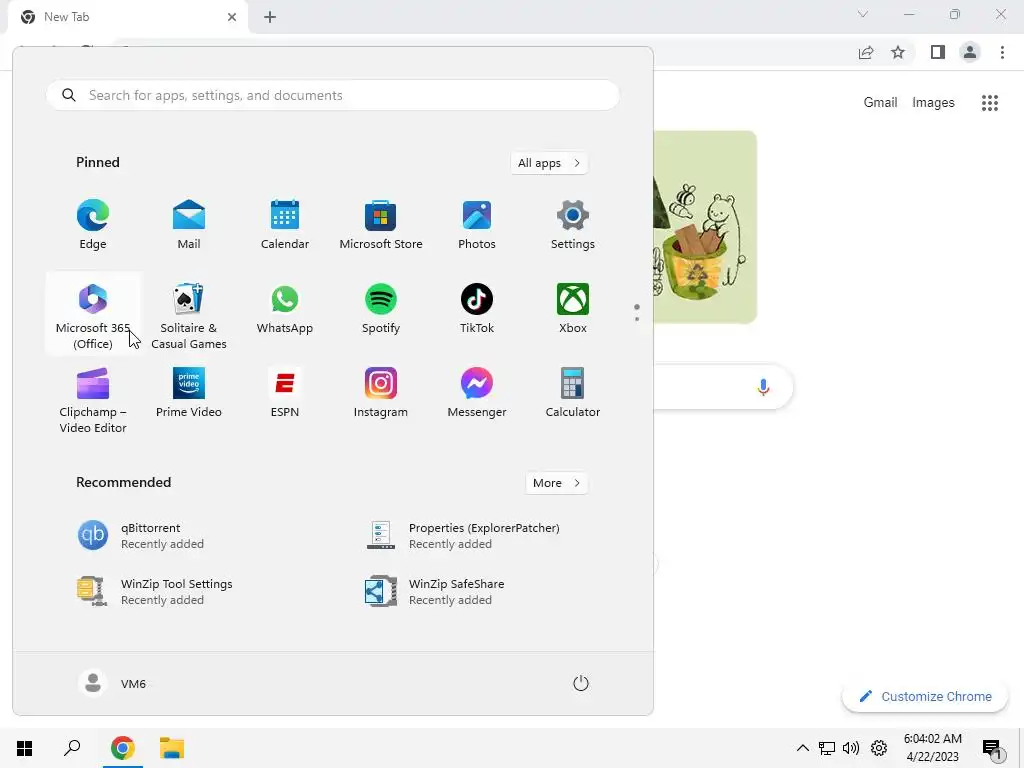Open the volume control tray icon

pyautogui.click(x=851, y=748)
